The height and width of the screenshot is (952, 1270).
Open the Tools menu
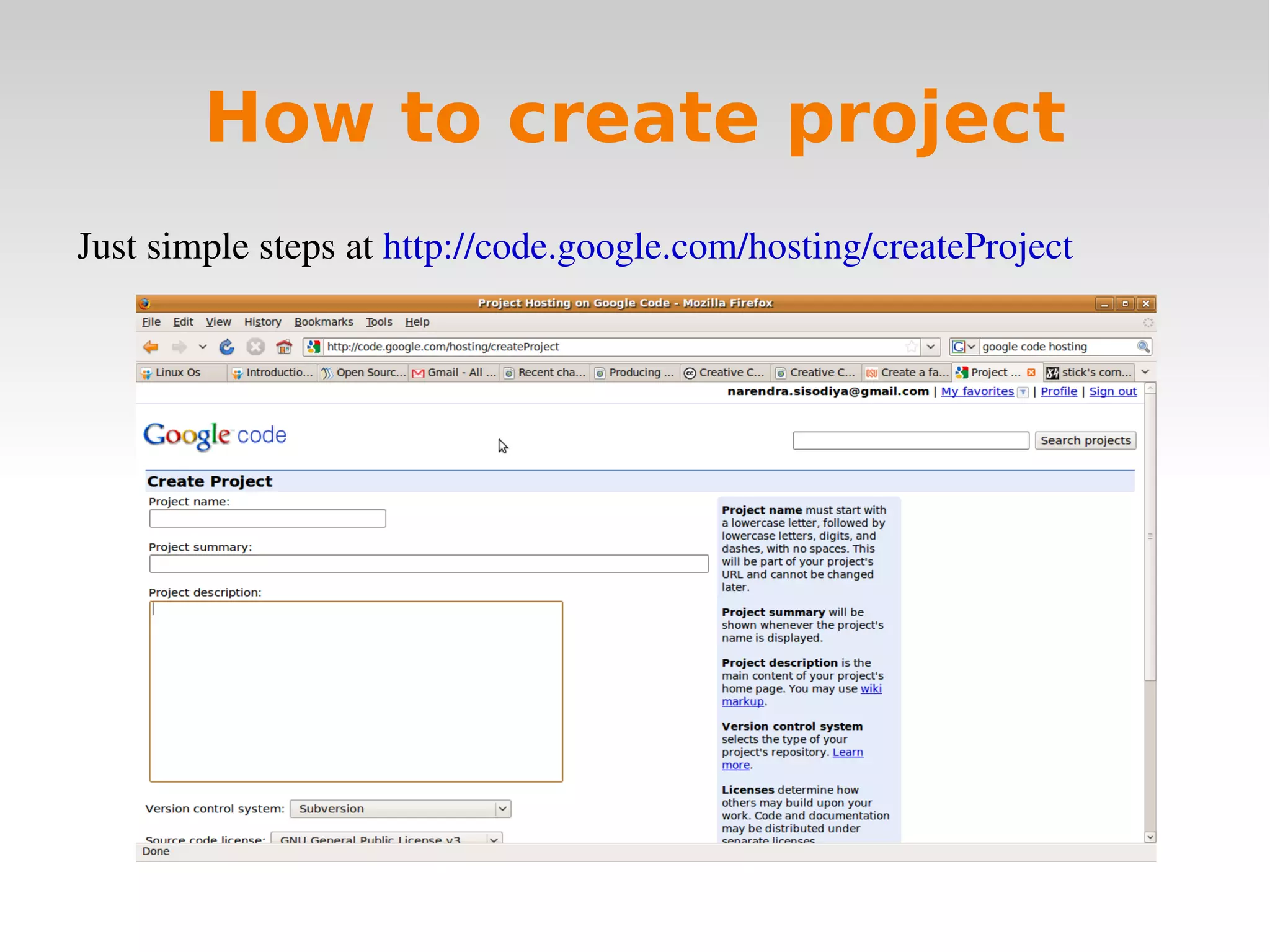tap(379, 322)
